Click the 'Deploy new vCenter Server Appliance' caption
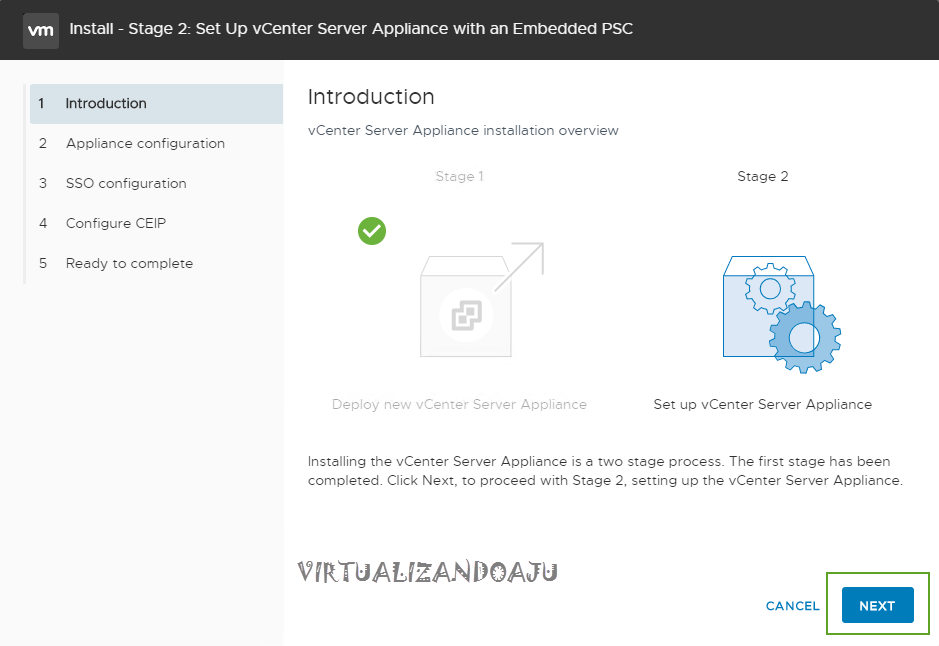939x646 pixels. point(459,405)
